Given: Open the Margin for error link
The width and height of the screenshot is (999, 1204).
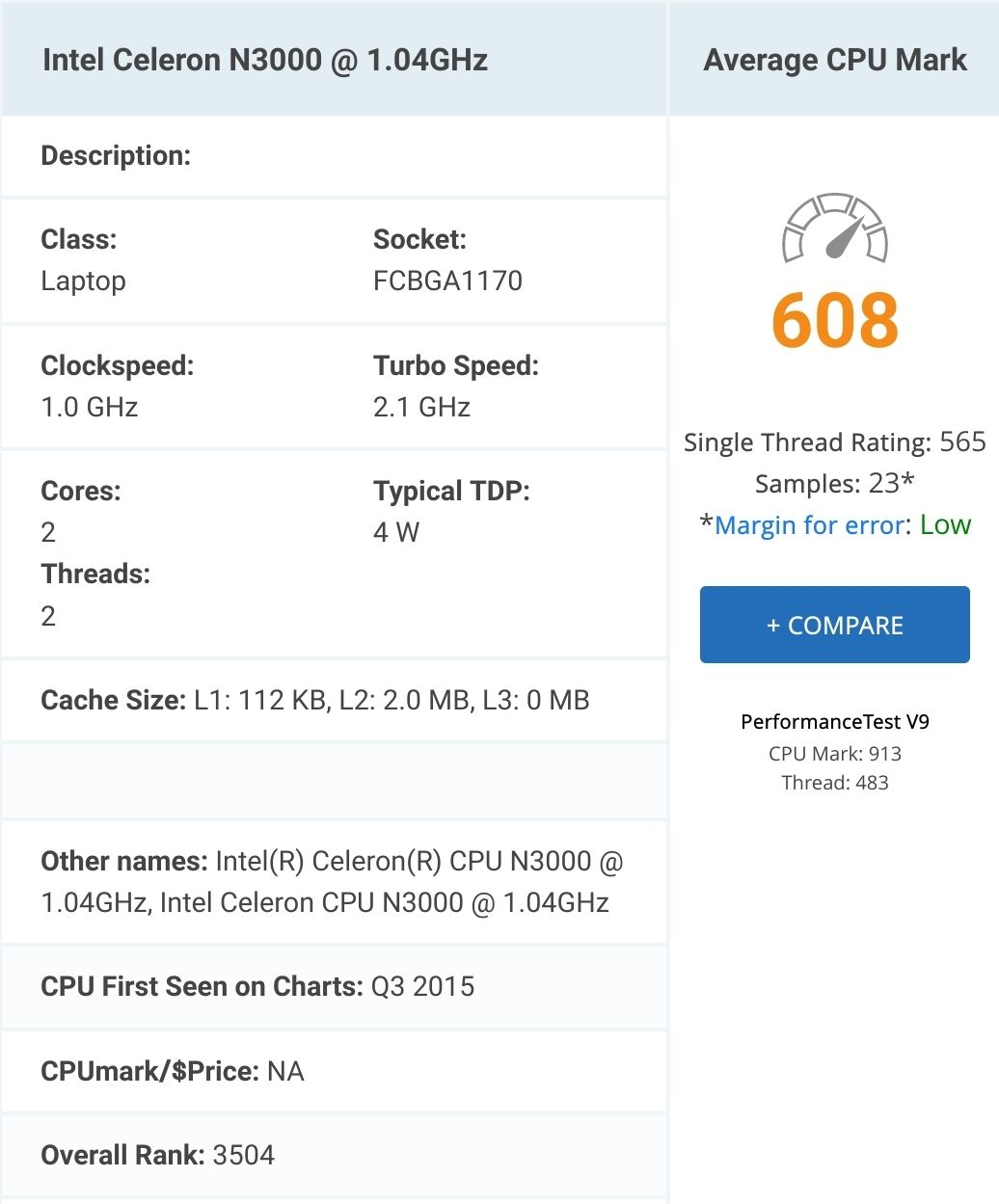Looking at the screenshot, I should pyautogui.click(x=809, y=525).
